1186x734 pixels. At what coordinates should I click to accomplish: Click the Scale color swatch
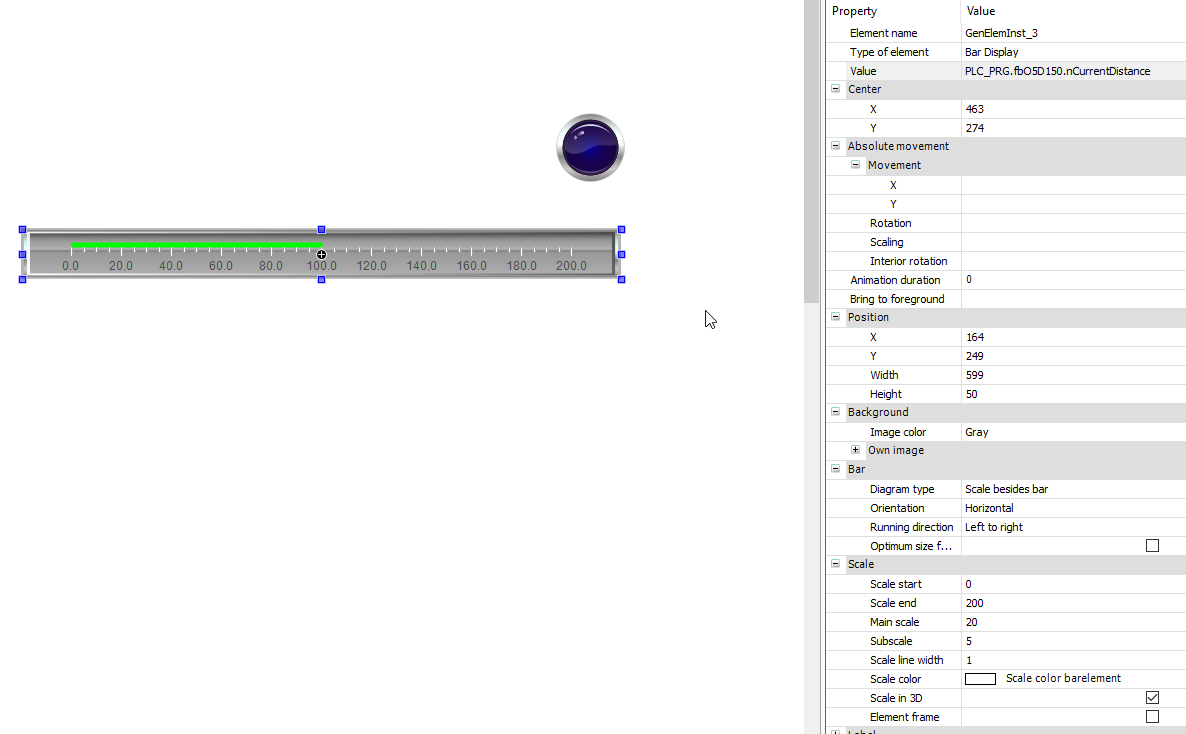point(980,679)
